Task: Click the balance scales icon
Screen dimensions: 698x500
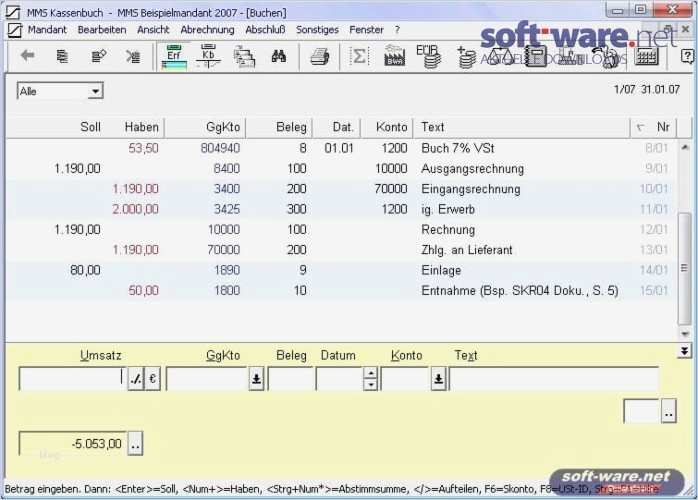Action: pyautogui.click(x=500, y=57)
